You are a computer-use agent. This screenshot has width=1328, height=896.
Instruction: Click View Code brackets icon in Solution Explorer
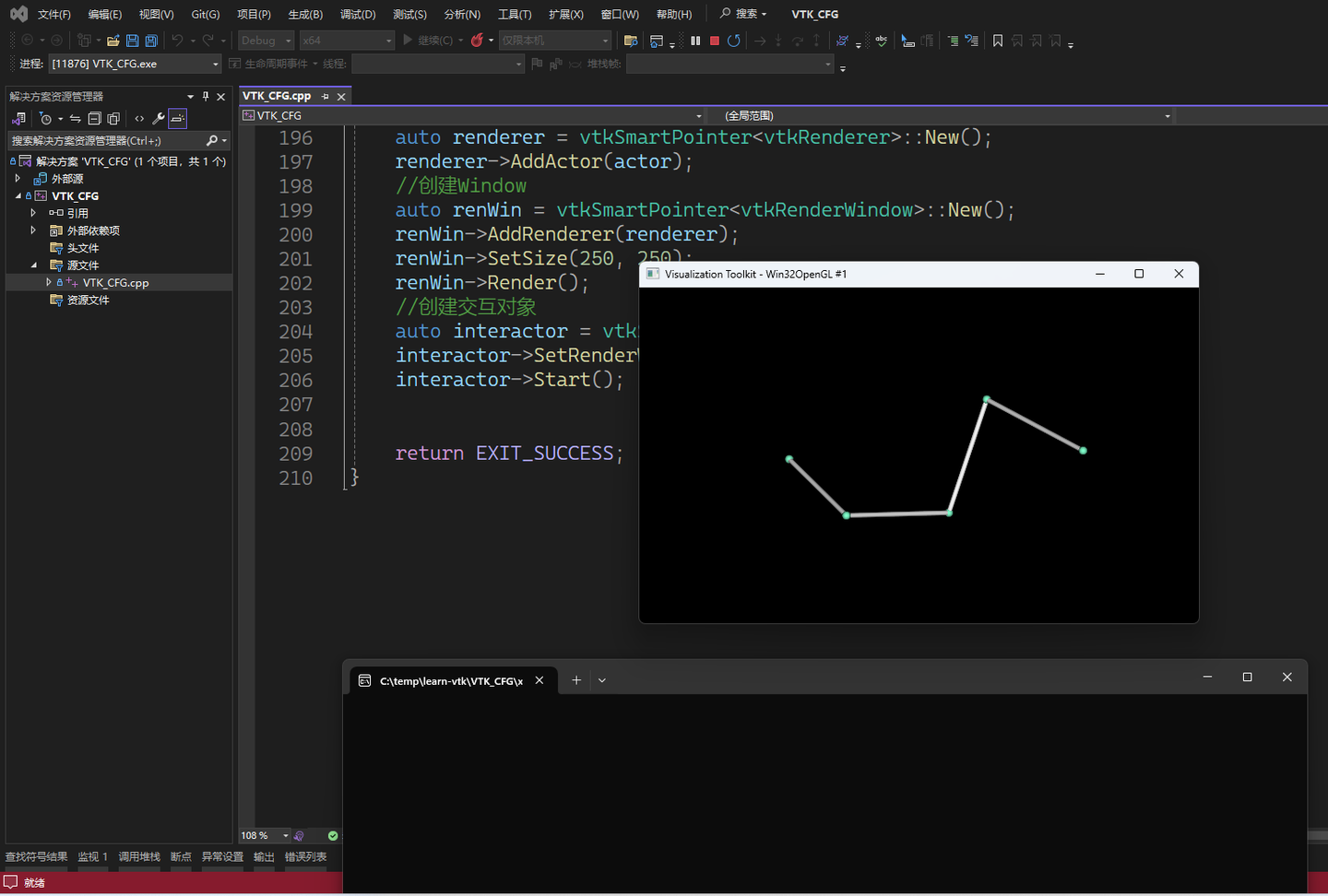139,118
